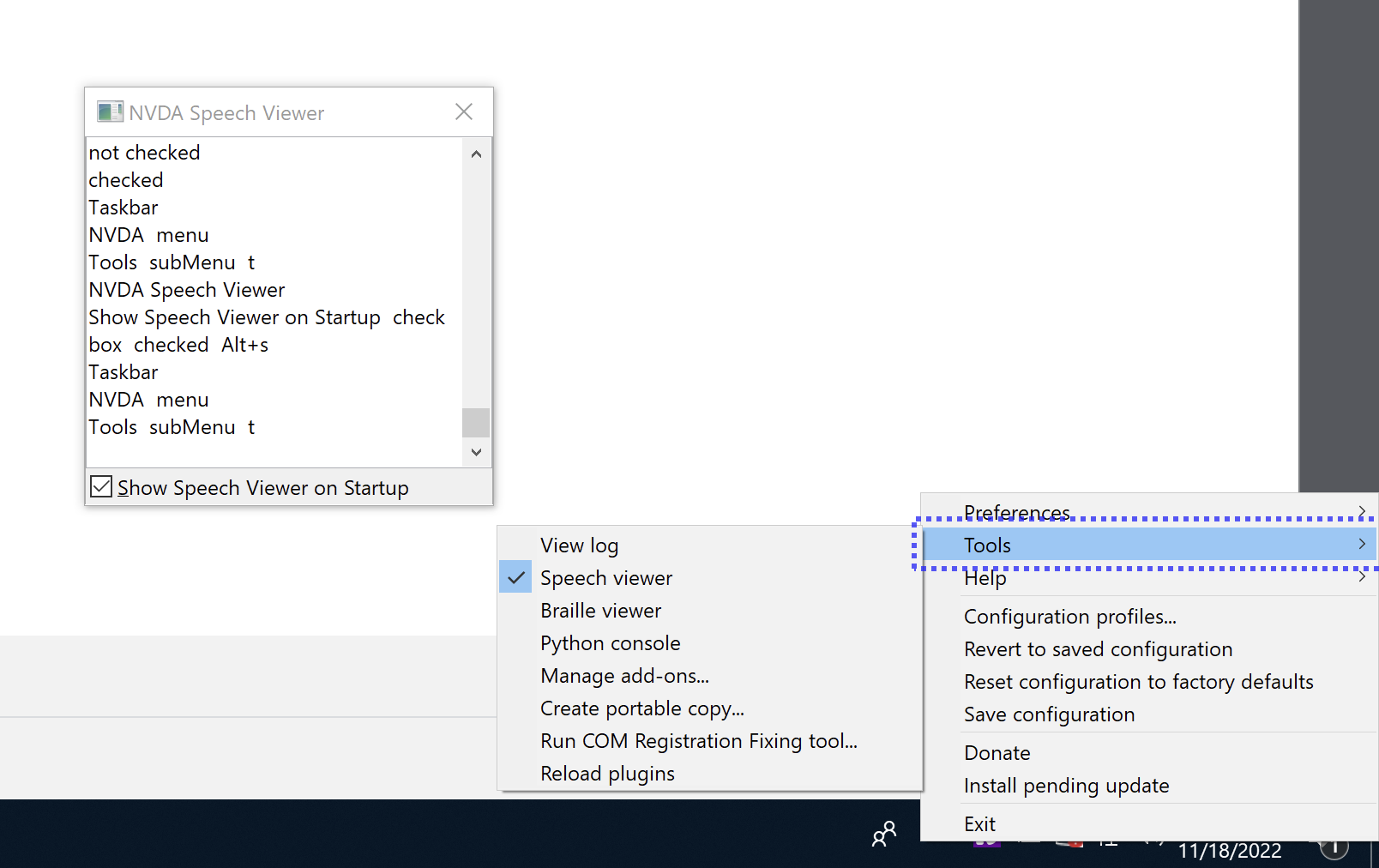Toggle the Speech viewer checkmark menu entry
Image resolution: width=1379 pixels, height=868 pixels.
[x=710, y=578]
